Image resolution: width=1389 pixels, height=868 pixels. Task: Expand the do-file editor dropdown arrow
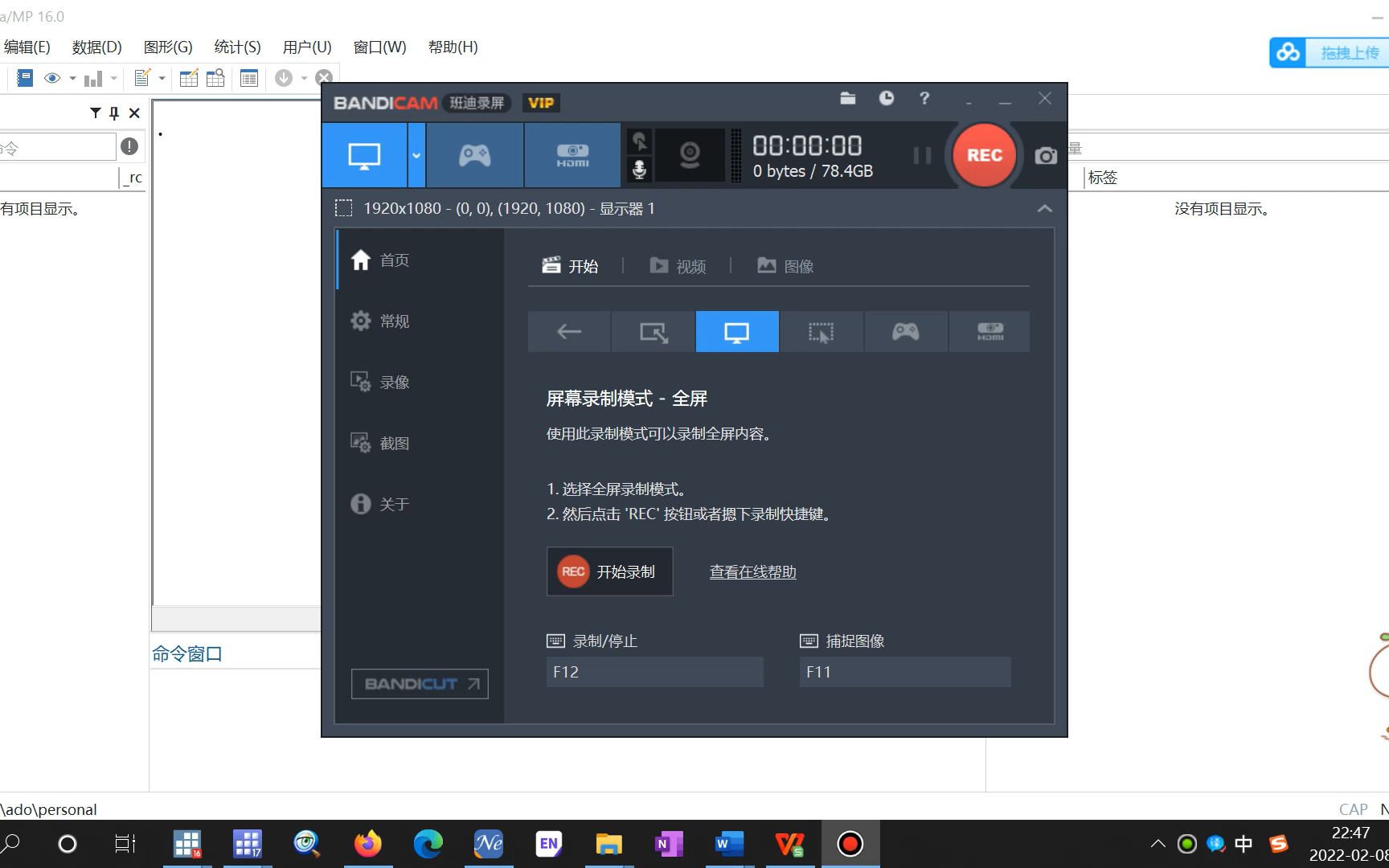pos(162,78)
